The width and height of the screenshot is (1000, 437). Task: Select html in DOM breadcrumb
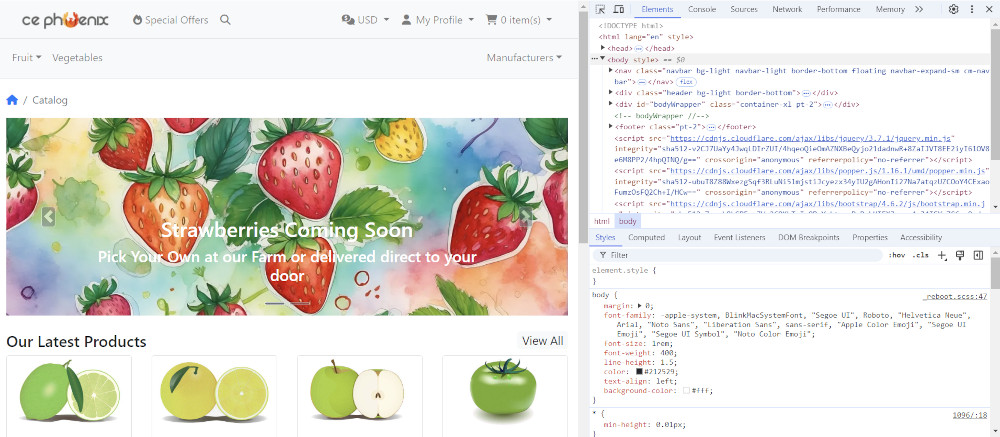pyautogui.click(x=601, y=221)
